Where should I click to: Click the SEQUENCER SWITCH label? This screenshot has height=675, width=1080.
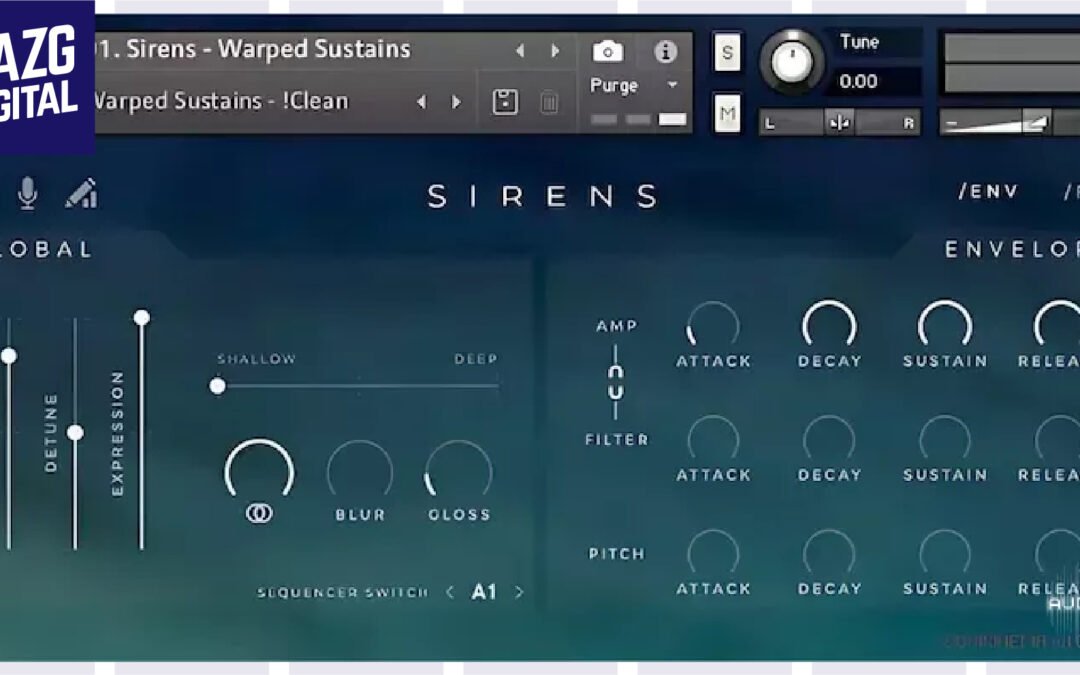[342, 592]
